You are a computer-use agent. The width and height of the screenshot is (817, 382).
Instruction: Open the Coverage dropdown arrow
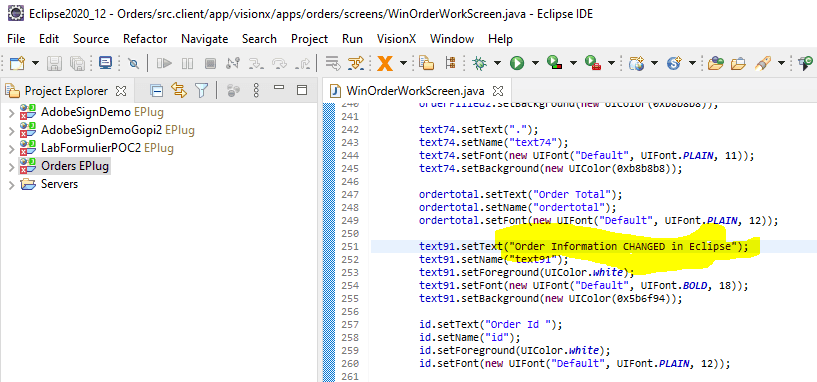coord(573,63)
